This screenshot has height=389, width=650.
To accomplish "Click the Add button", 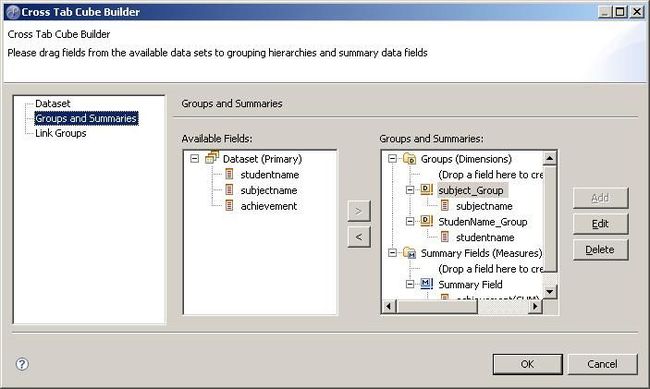I will pyautogui.click(x=600, y=198).
